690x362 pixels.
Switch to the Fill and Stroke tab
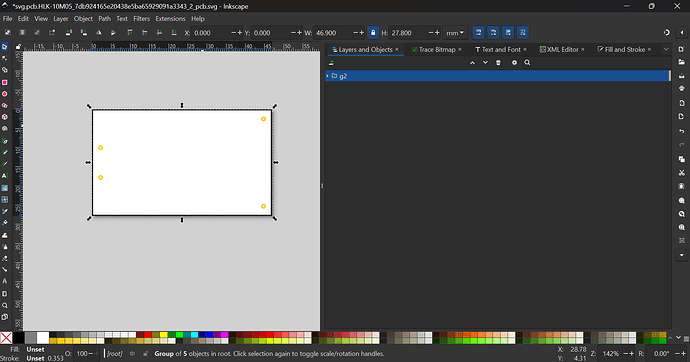[621, 50]
